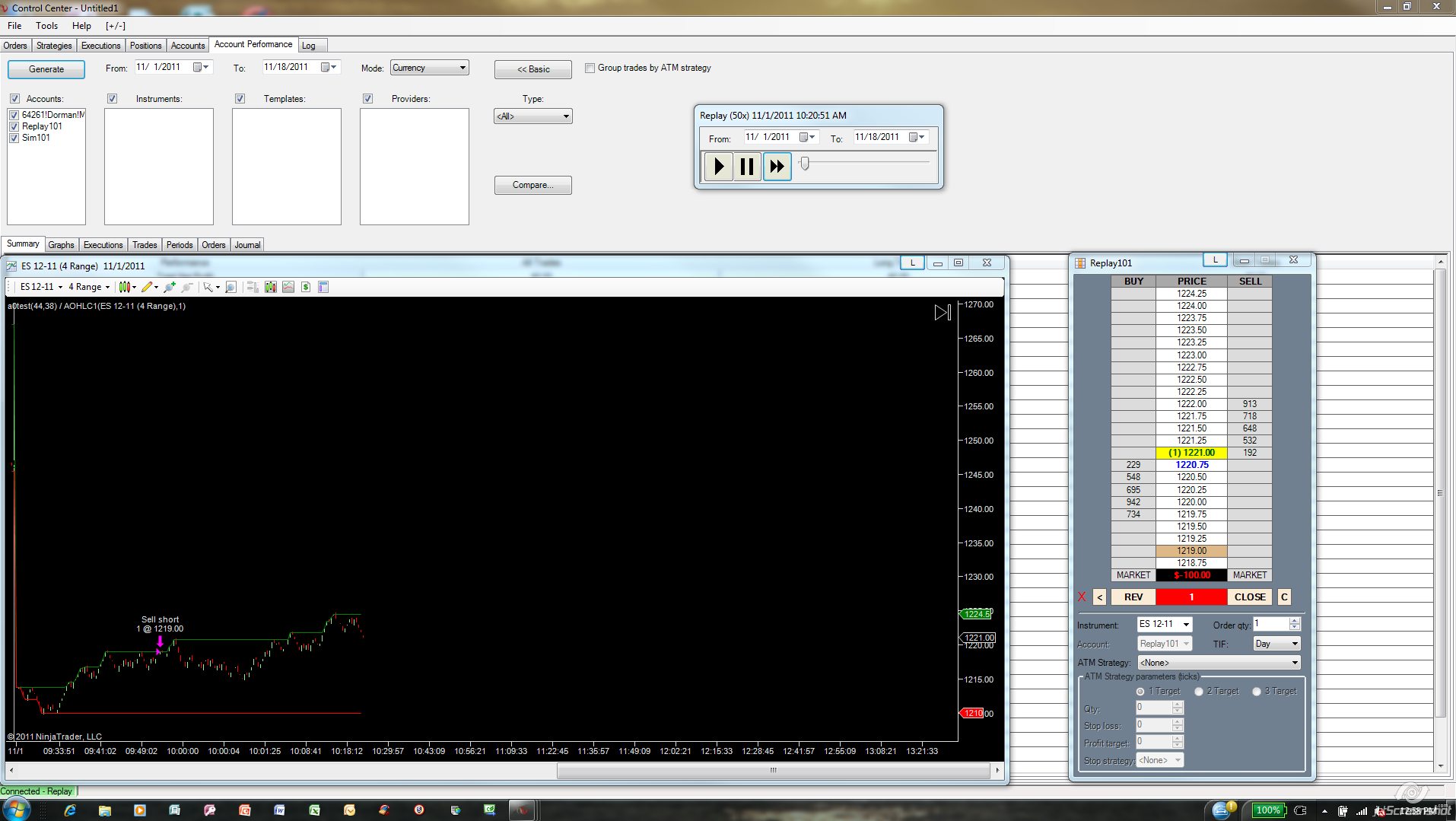The image size is (1456, 821).
Task: Uncheck the 64261!Dorman account checkbox
Action: (x=14, y=115)
